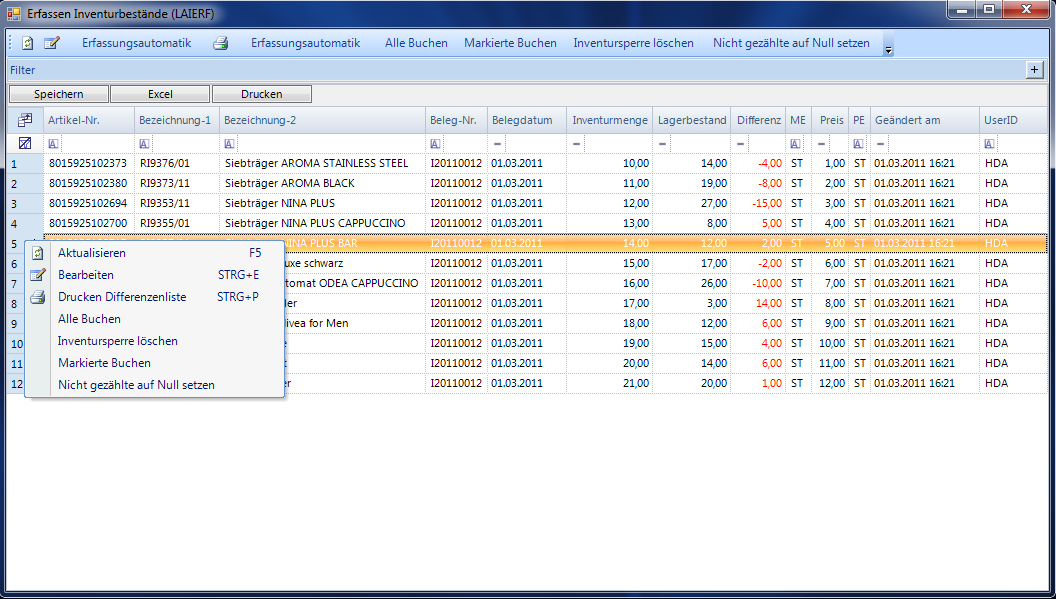Open the filter condition dropdown under Inventurmenge

(577, 143)
